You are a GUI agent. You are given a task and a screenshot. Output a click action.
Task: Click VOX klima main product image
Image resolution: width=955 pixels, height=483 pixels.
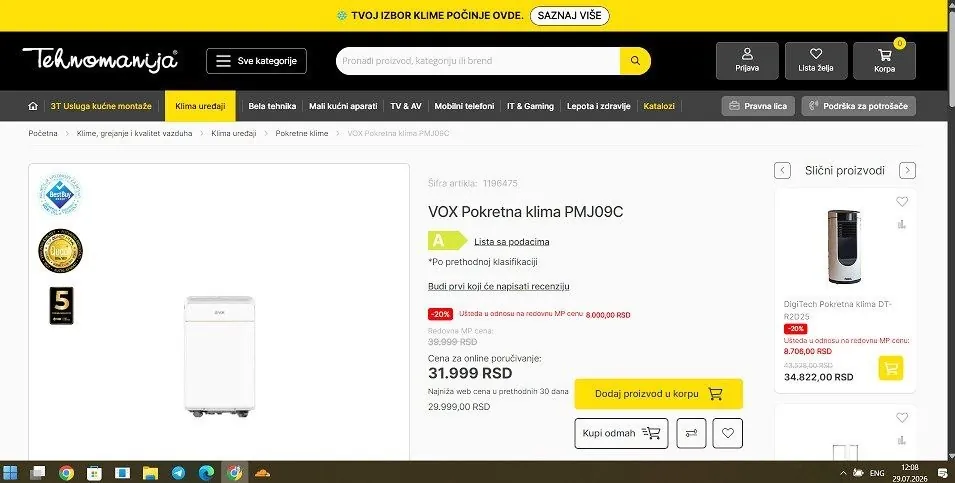point(220,357)
